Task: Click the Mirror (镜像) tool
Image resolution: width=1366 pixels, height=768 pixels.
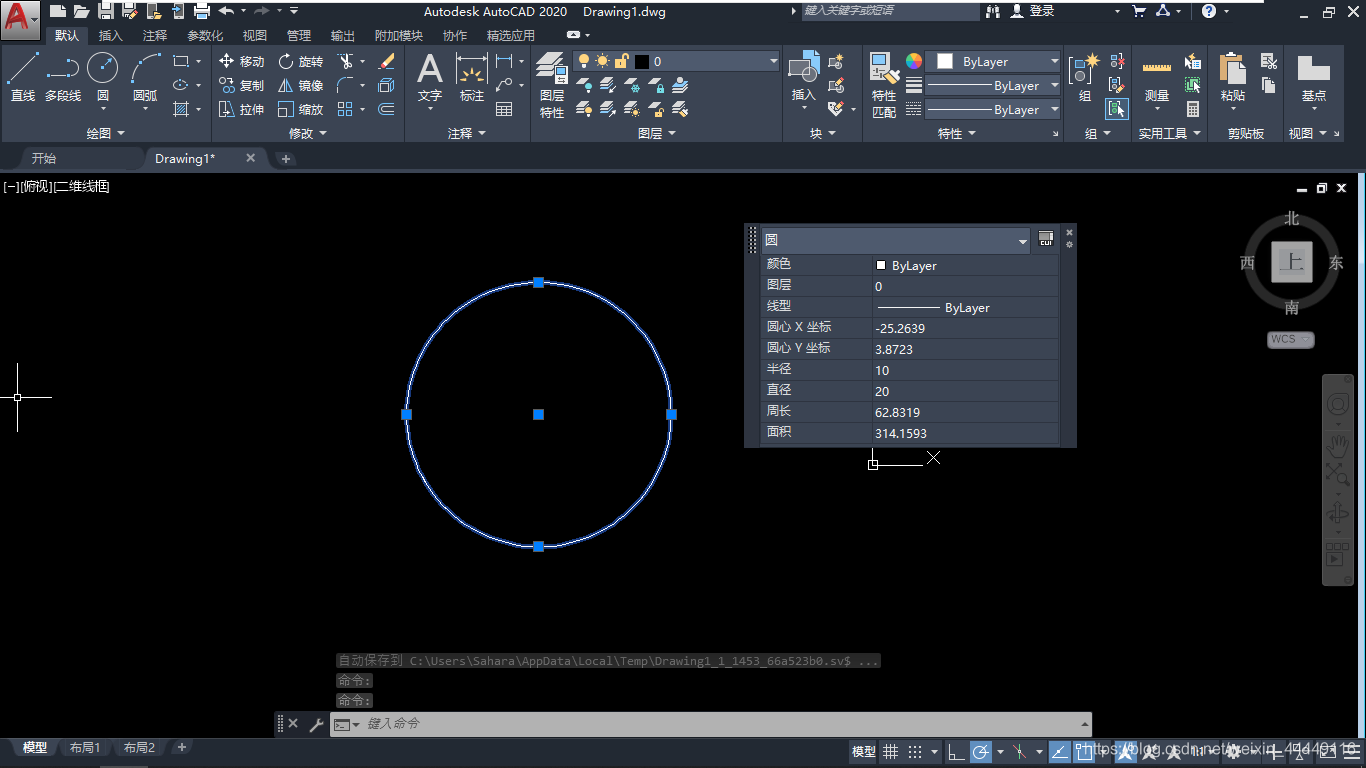Action: pos(301,85)
